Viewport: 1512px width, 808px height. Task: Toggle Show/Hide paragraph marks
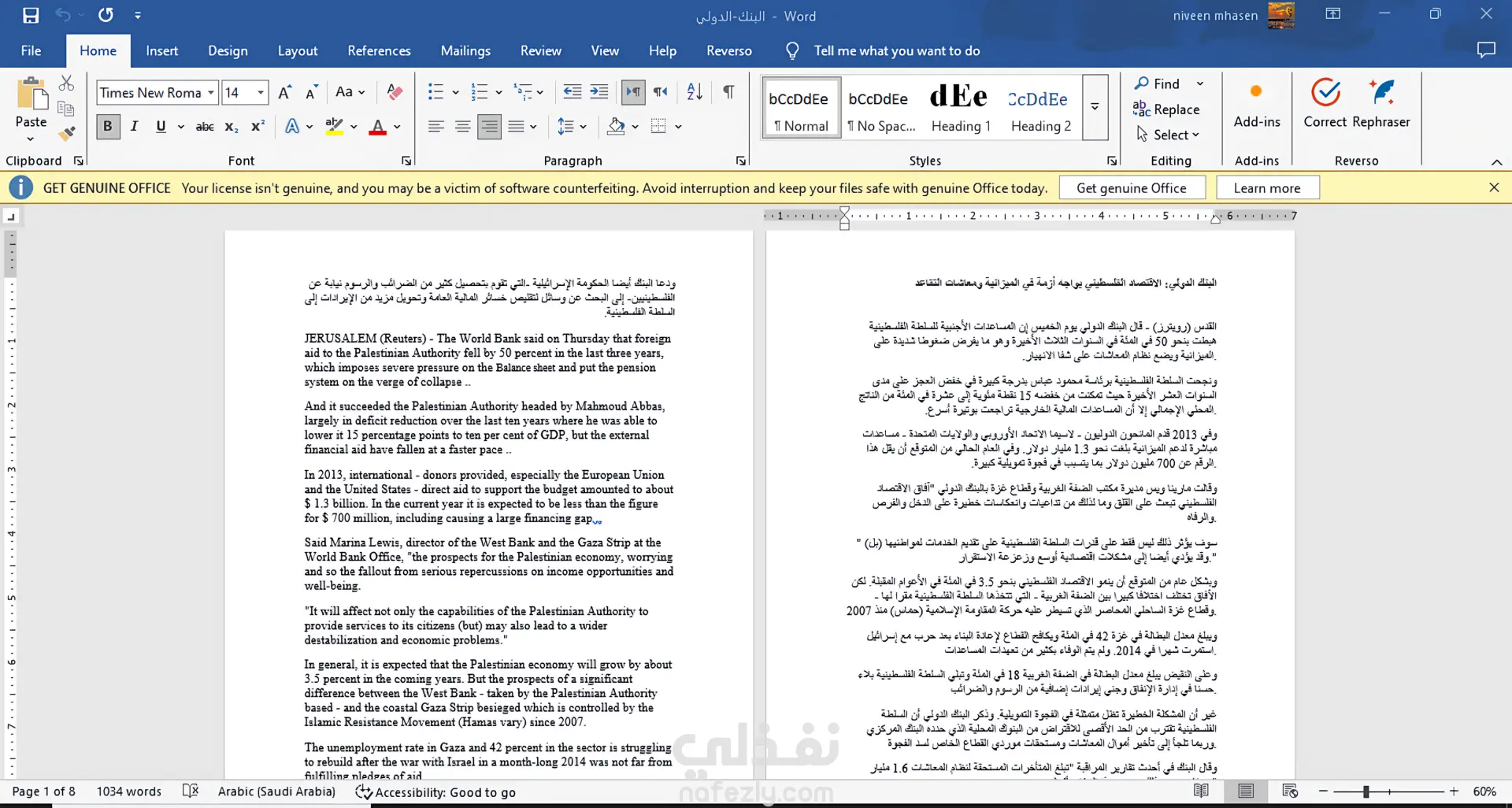(728, 92)
